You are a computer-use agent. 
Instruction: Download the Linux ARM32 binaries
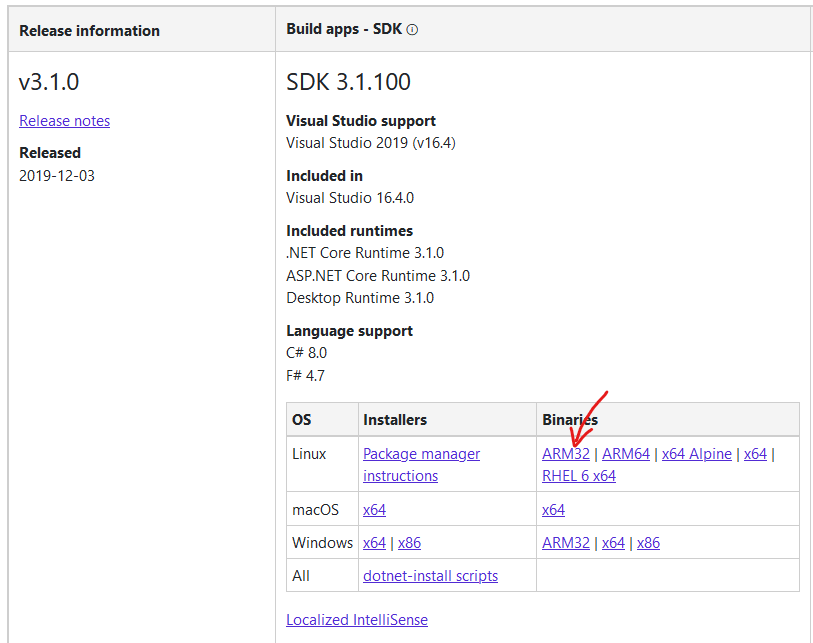[566, 454]
